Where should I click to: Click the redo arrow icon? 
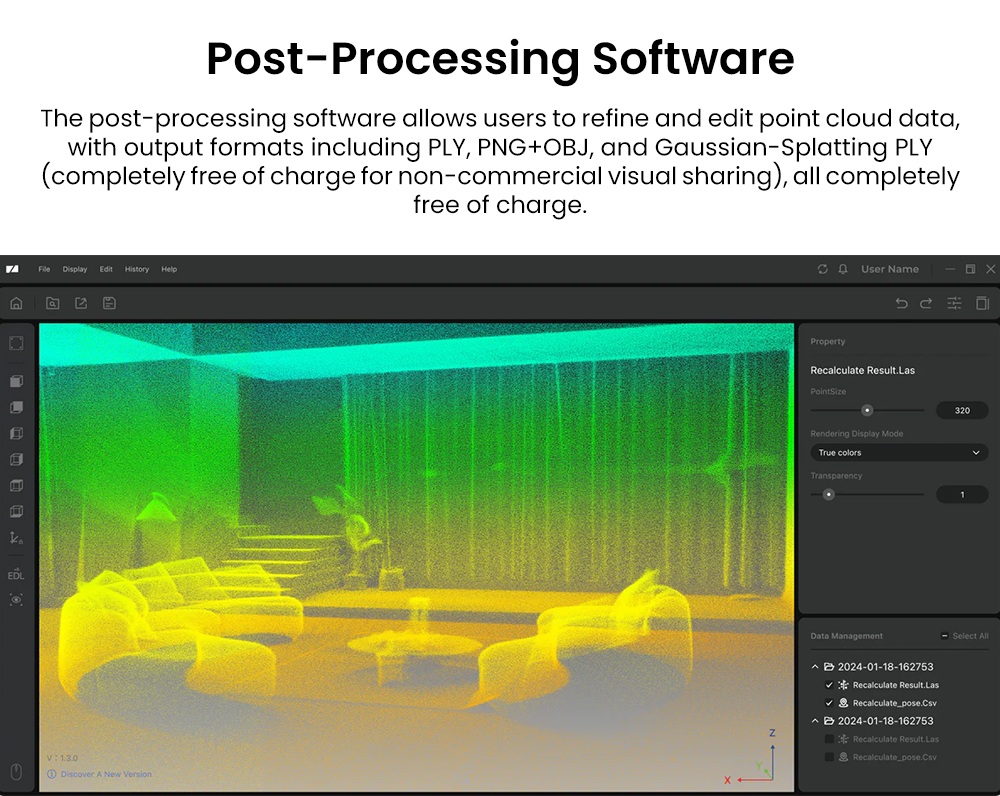[926, 303]
